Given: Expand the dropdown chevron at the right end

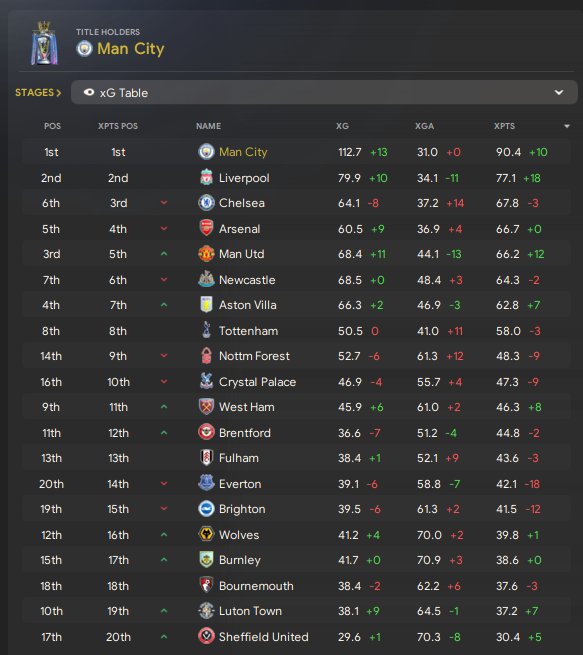Looking at the screenshot, I should [559, 92].
